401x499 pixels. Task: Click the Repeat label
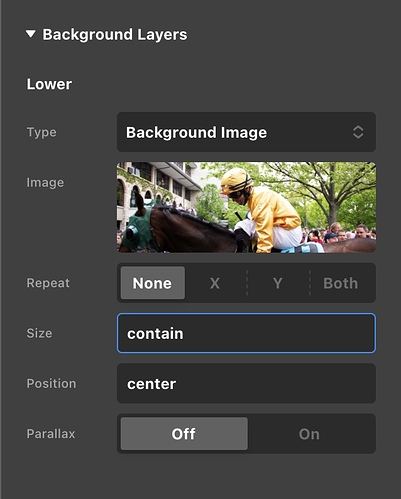(48, 283)
